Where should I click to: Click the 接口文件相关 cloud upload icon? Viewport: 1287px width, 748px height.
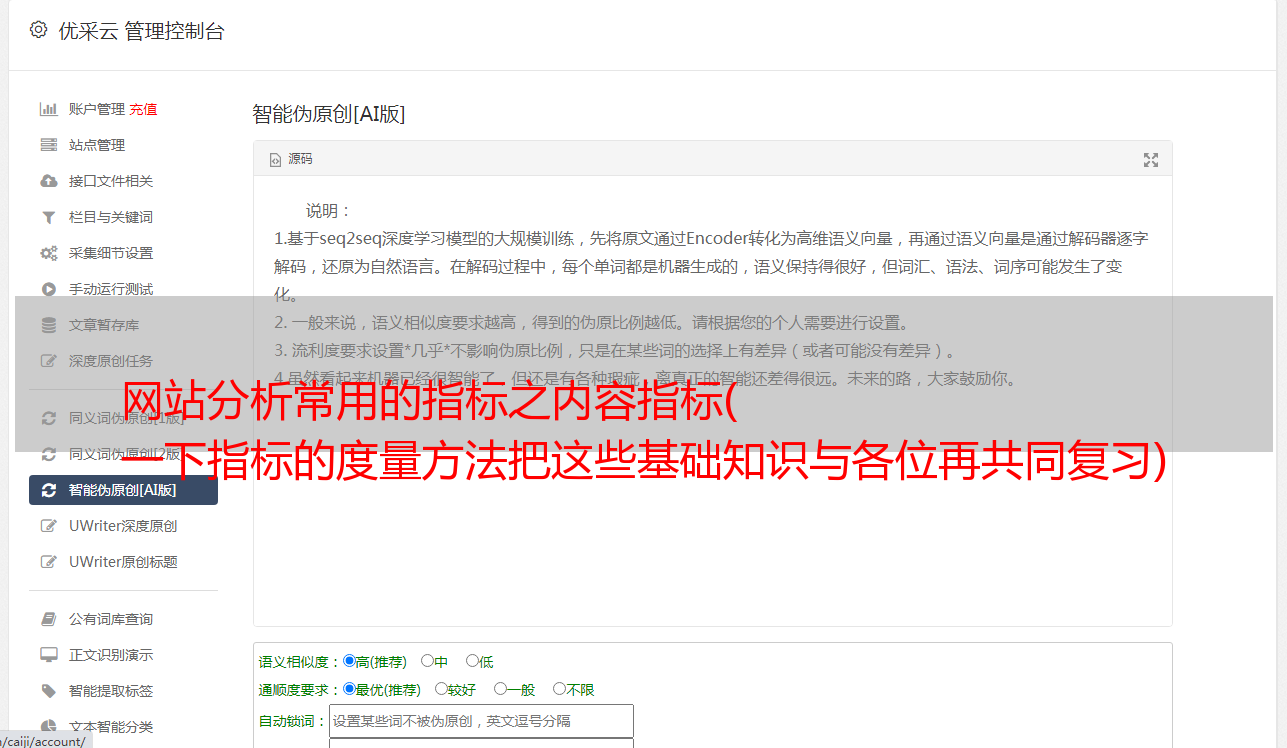pyautogui.click(x=48, y=181)
